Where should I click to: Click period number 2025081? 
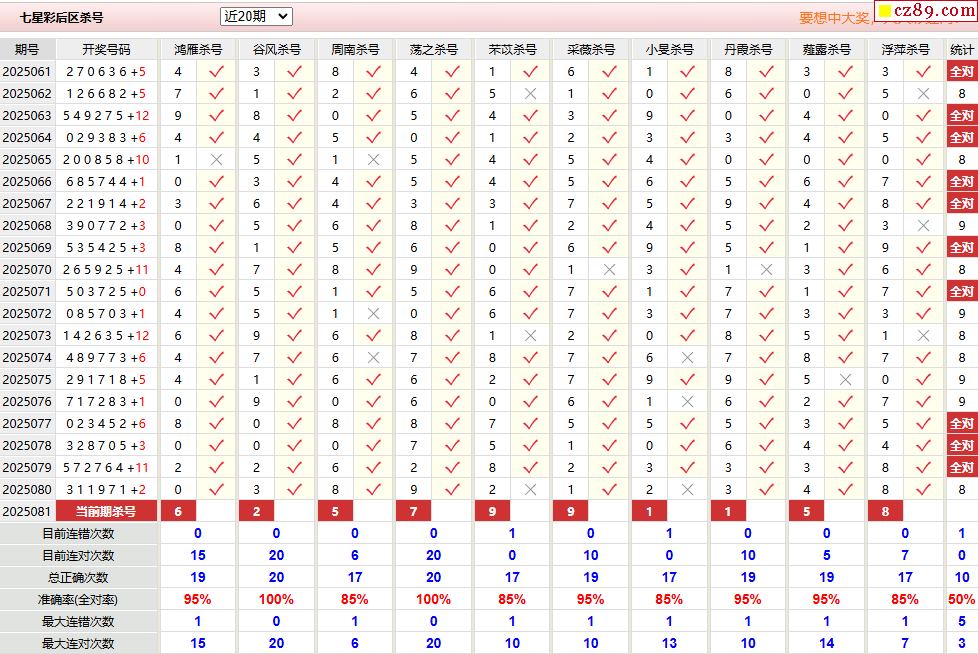27,511
